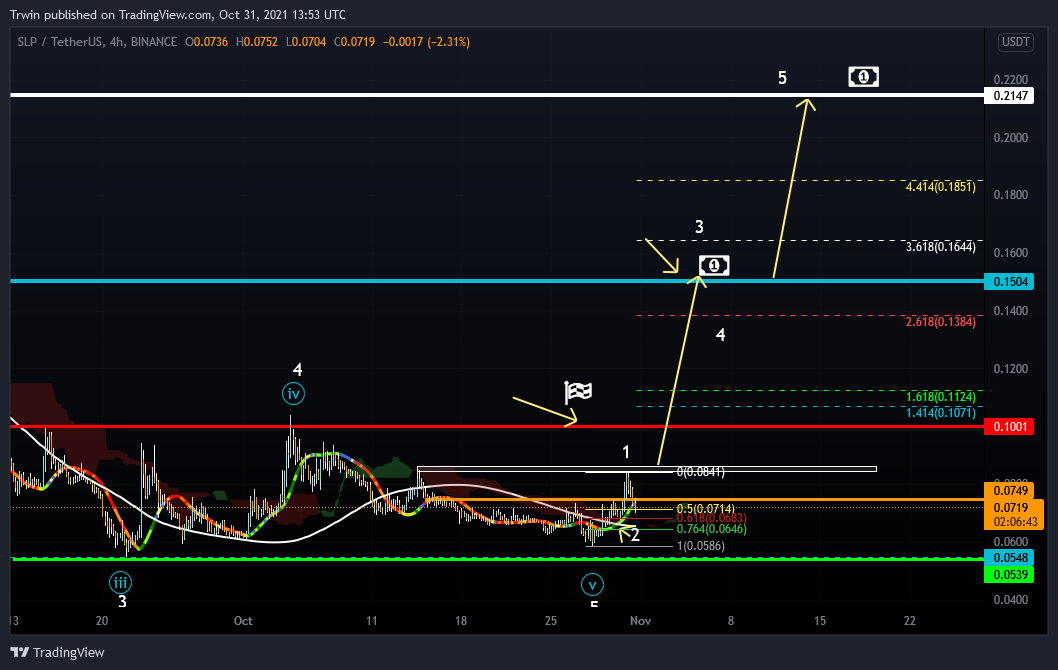The height and width of the screenshot is (670, 1058).
Task: Click the close value C0.0719
Action: pos(354,42)
